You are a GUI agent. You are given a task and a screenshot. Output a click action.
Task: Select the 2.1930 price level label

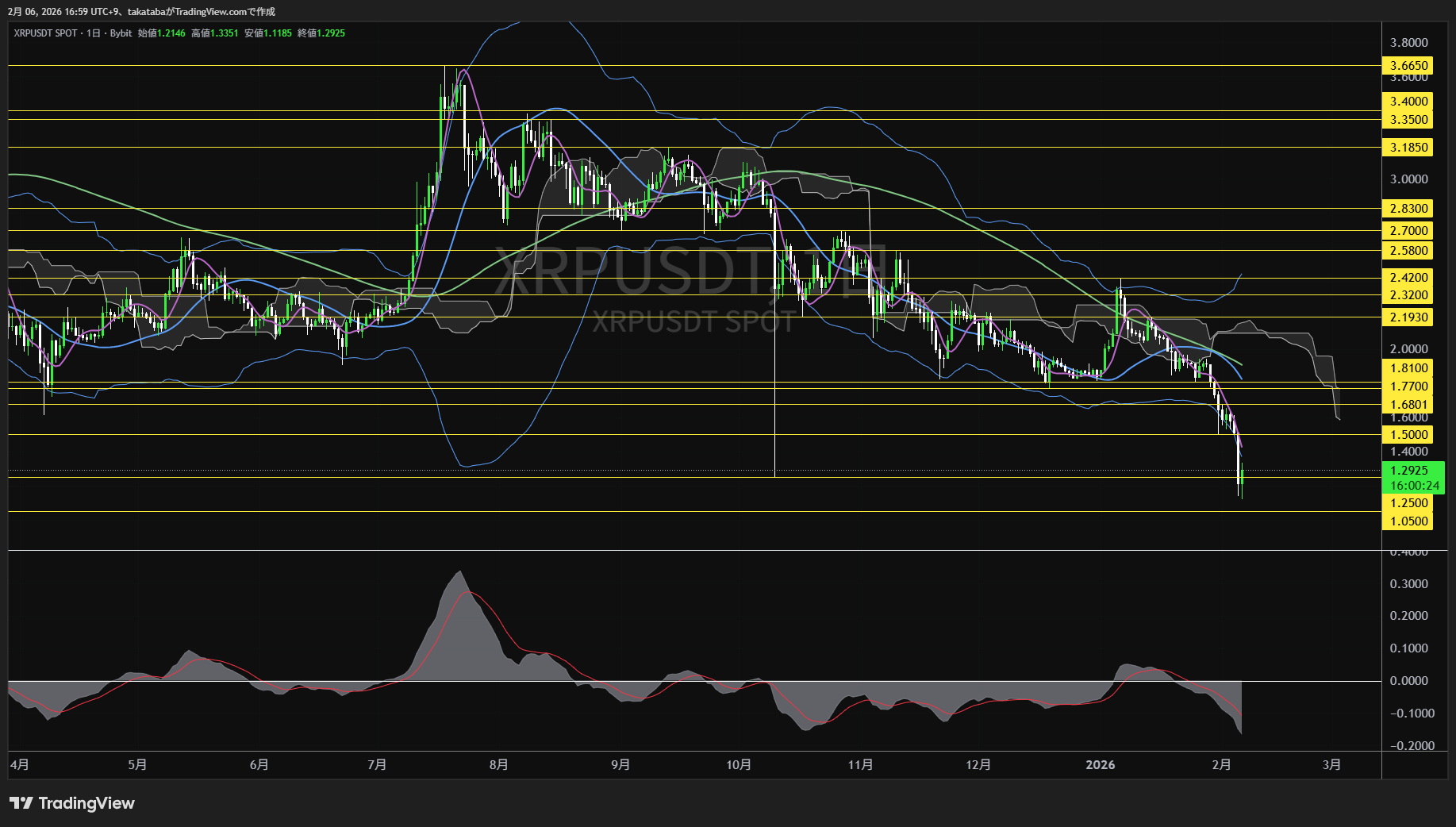(1408, 317)
